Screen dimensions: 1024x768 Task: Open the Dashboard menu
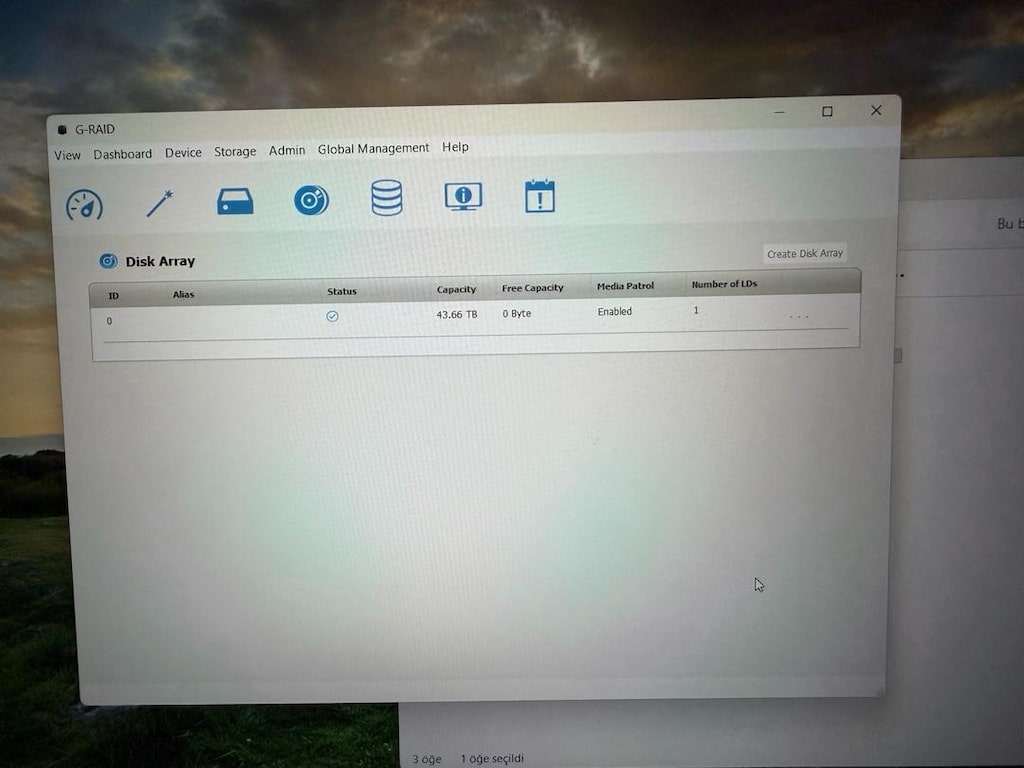pos(122,154)
